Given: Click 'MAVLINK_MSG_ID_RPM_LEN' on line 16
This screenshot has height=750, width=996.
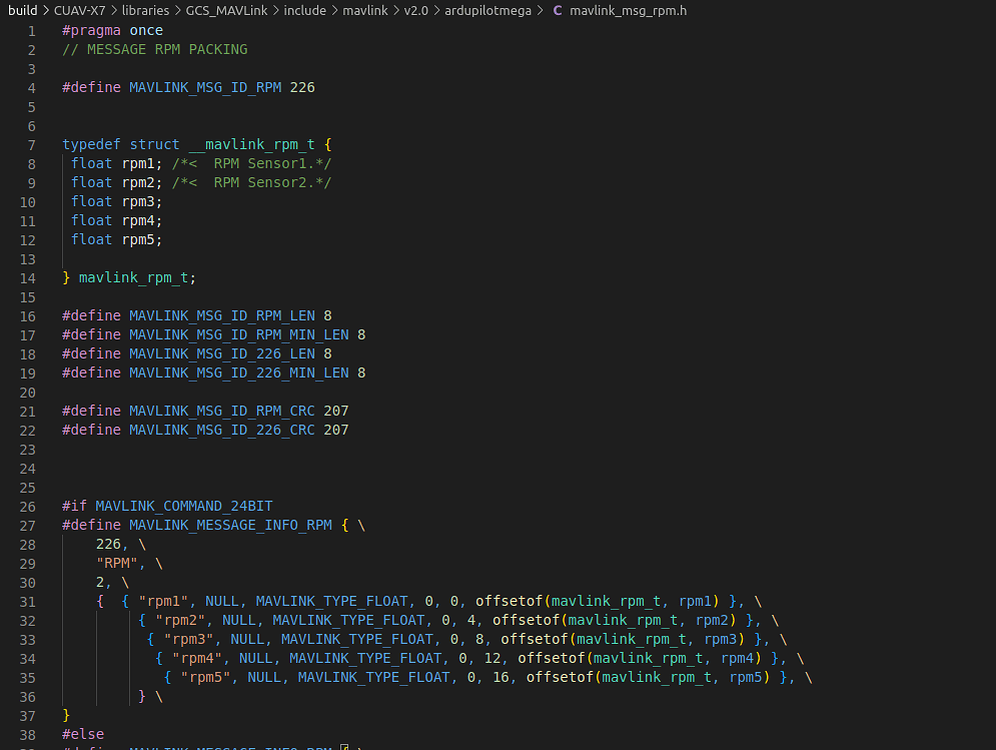Looking at the screenshot, I should [x=221, y=316].
